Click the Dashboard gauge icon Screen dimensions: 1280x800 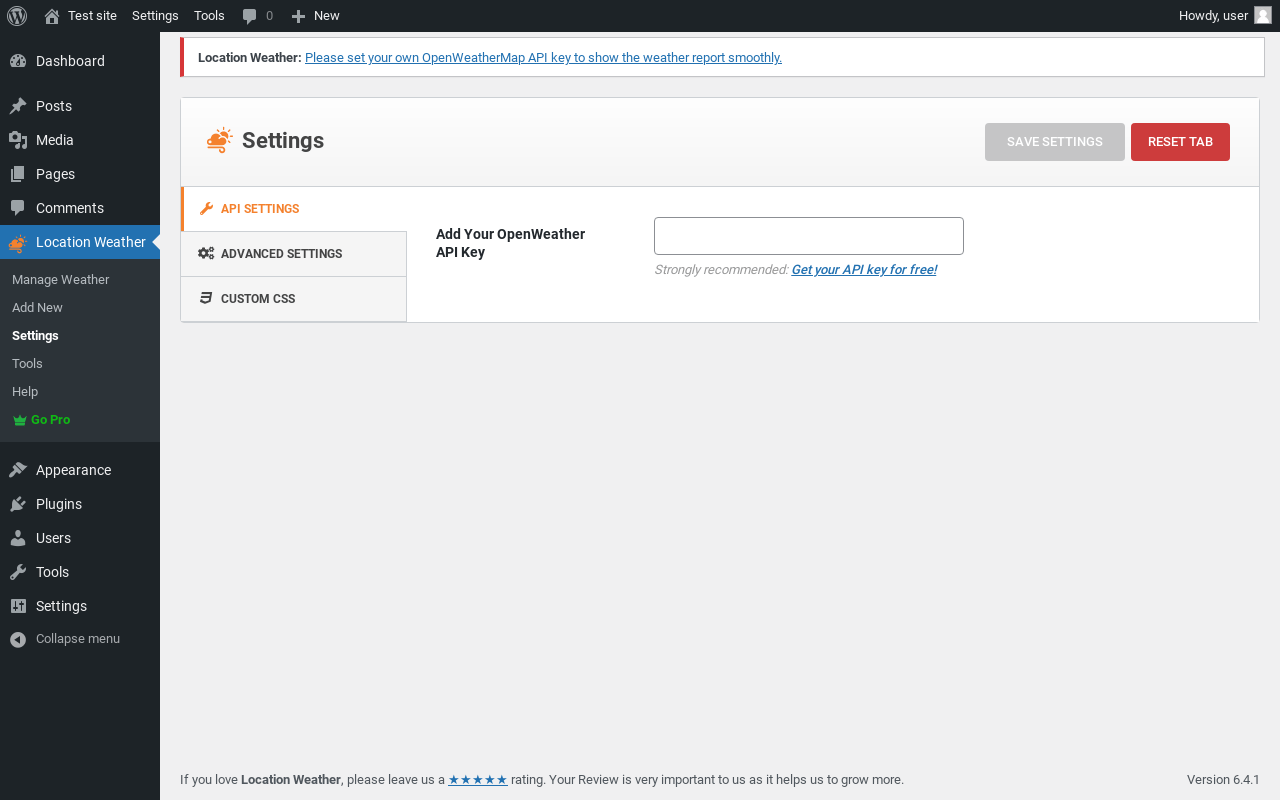[18, 61]
